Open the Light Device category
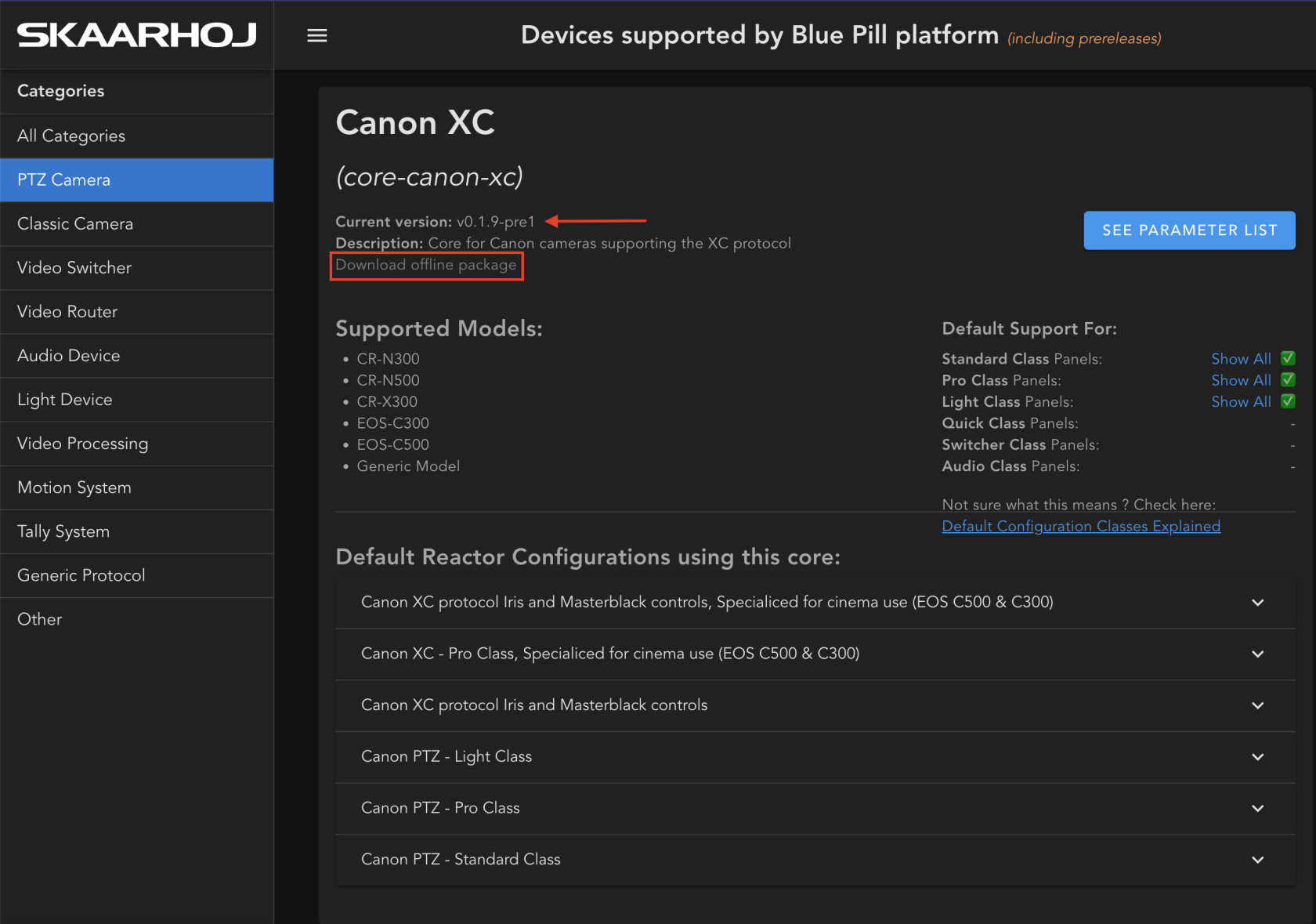 click(x=136, y=399)
